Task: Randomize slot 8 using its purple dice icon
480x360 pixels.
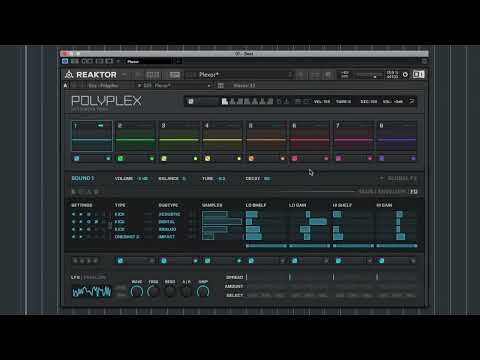Action: [382, 158]
